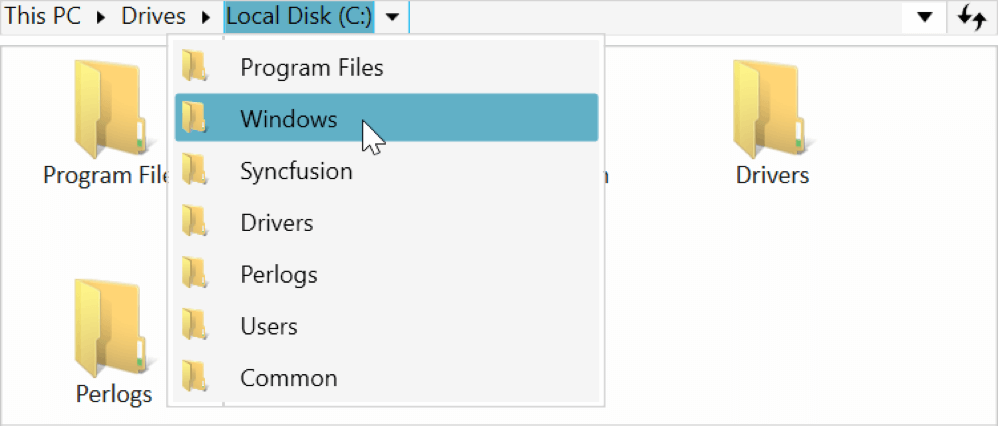This screenshot has height=426, width=1000.
Task: Expand the arrow after Drives breadcrumb
Action: pos(206,17)
